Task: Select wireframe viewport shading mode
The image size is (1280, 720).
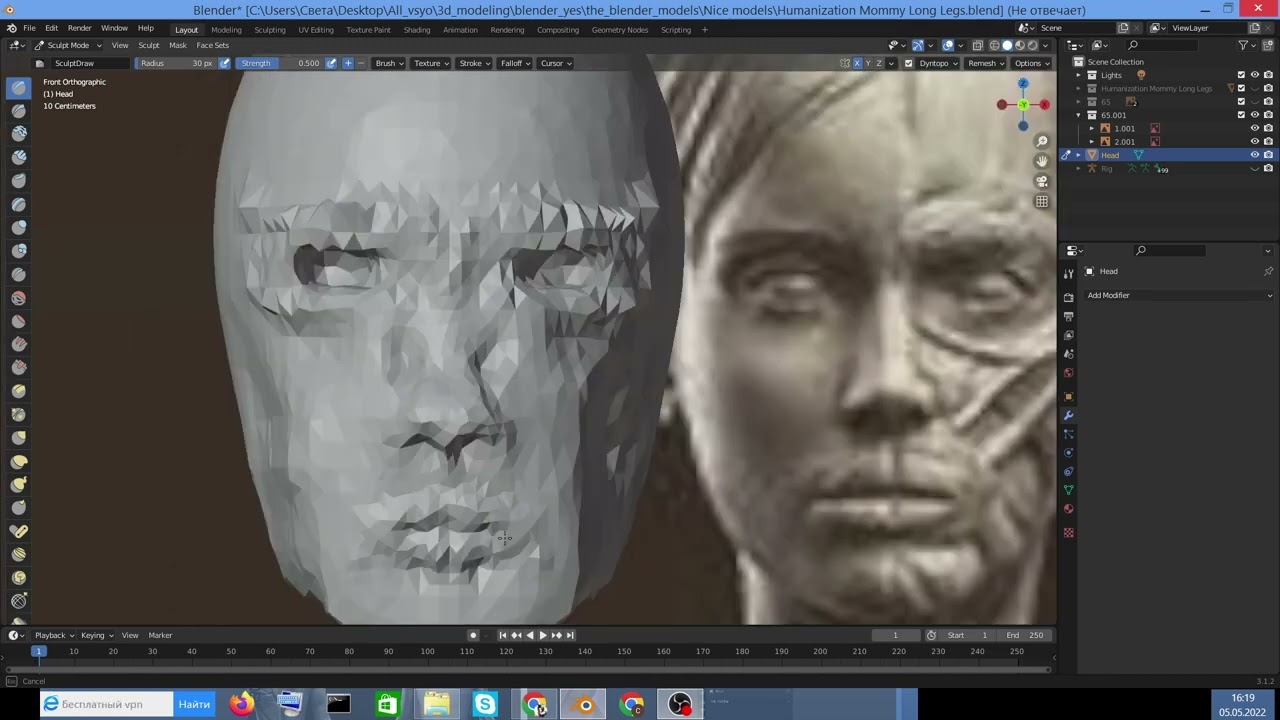Action: click(x=994, y=45)
